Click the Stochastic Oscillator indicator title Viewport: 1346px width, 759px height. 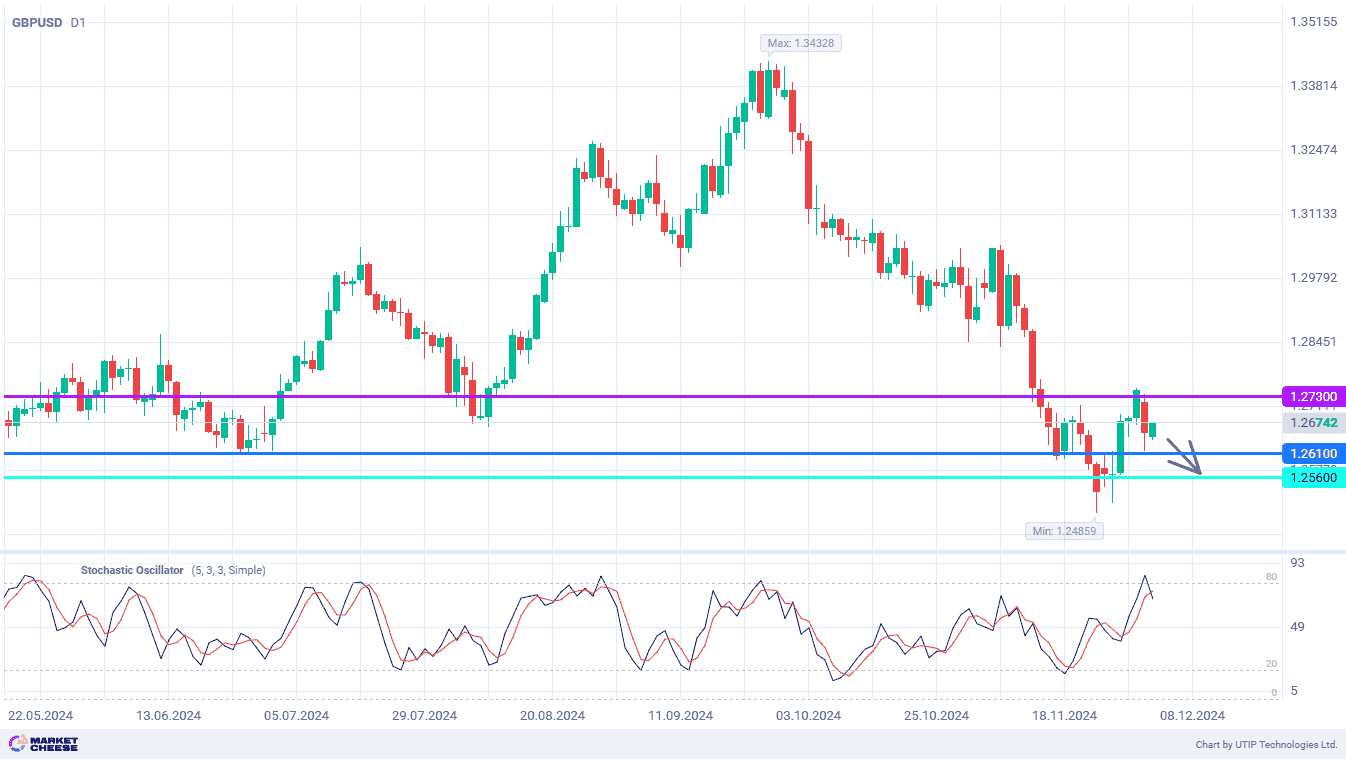(x=132, y=570)
